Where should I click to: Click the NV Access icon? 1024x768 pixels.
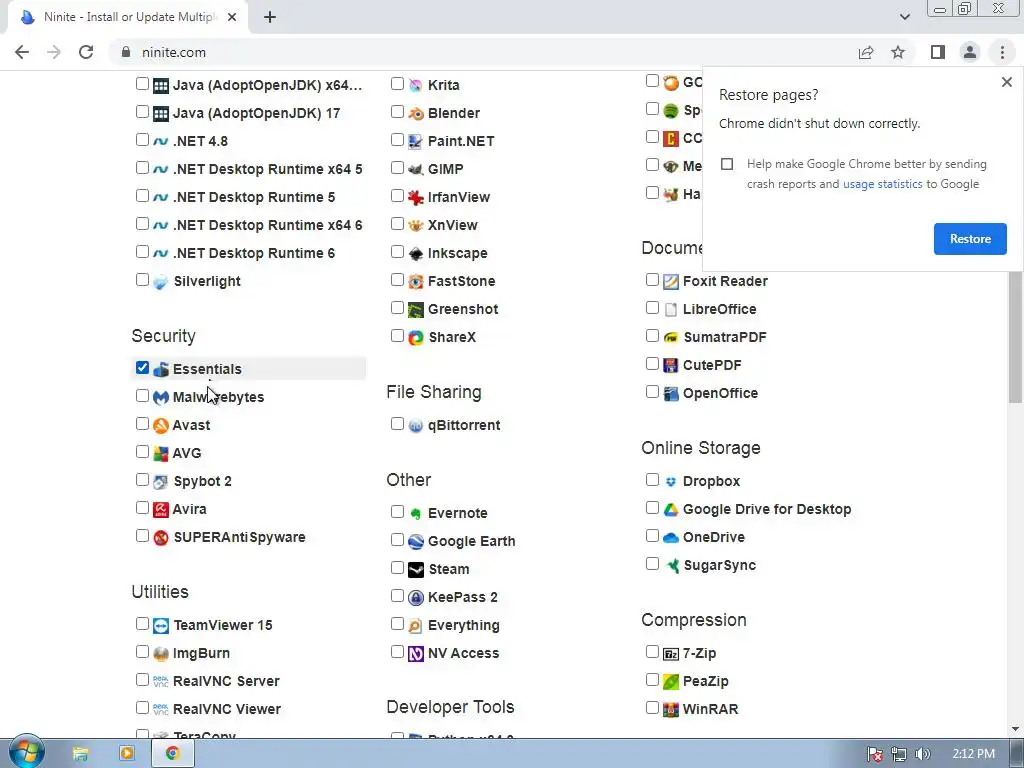pyautogui.click(x=416, y=654)
